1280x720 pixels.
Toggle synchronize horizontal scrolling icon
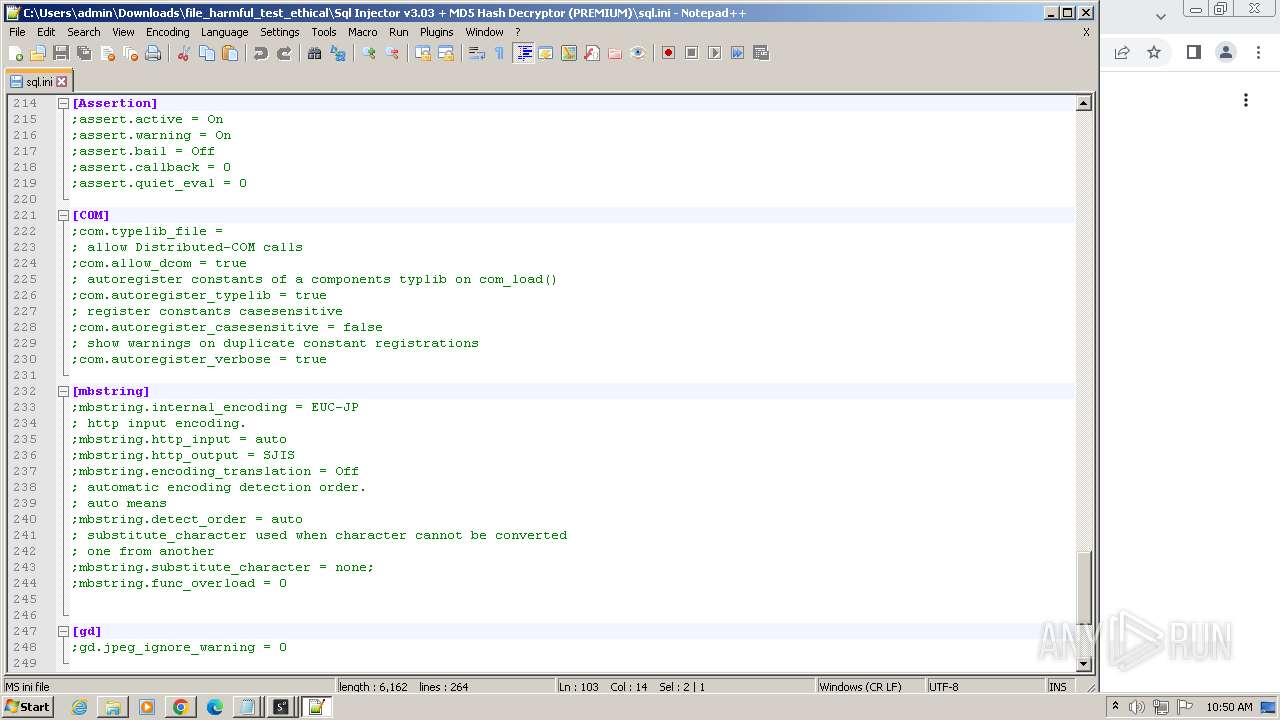tap(446, 53)
